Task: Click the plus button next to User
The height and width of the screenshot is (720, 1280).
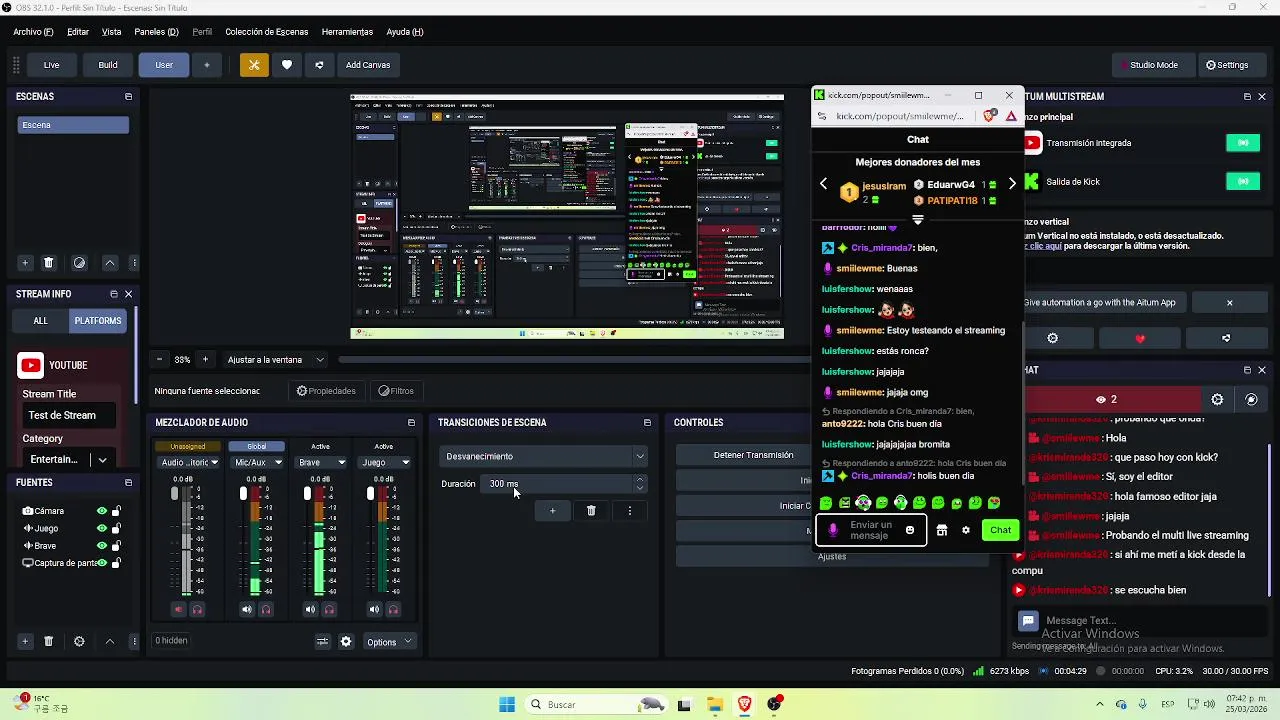Action: 207,65
